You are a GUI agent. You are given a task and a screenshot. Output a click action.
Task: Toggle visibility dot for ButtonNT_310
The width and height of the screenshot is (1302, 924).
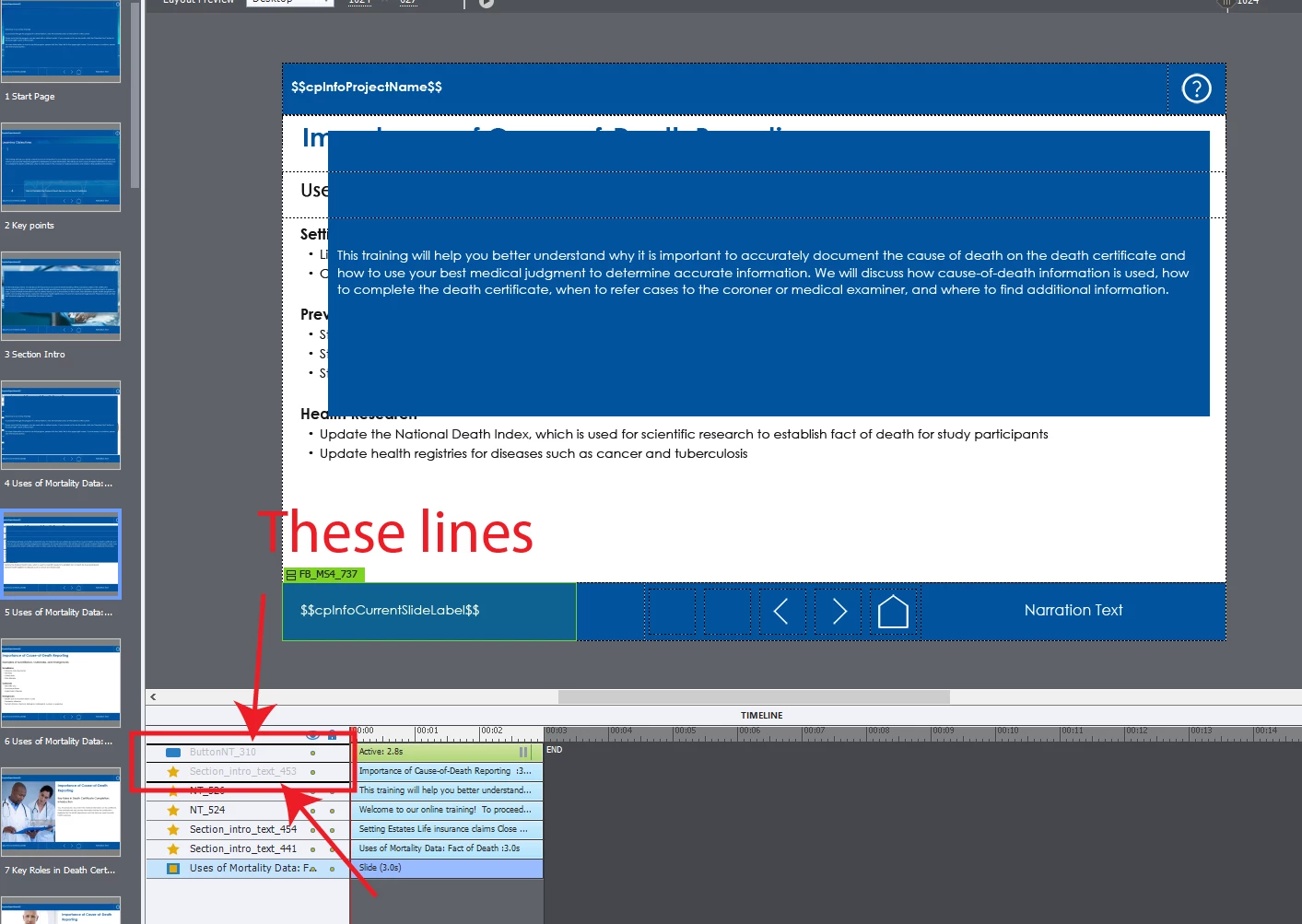click(313, 753)
